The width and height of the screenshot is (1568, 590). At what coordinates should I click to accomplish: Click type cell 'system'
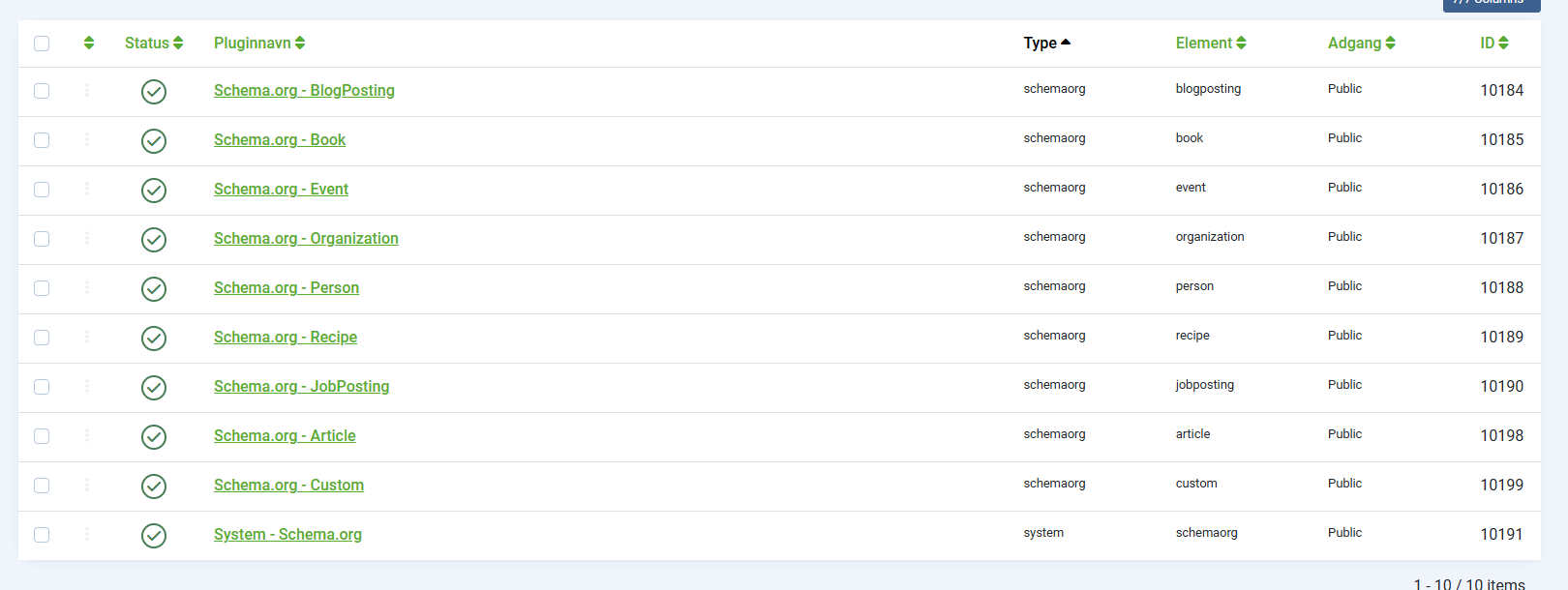point(1043,533)
